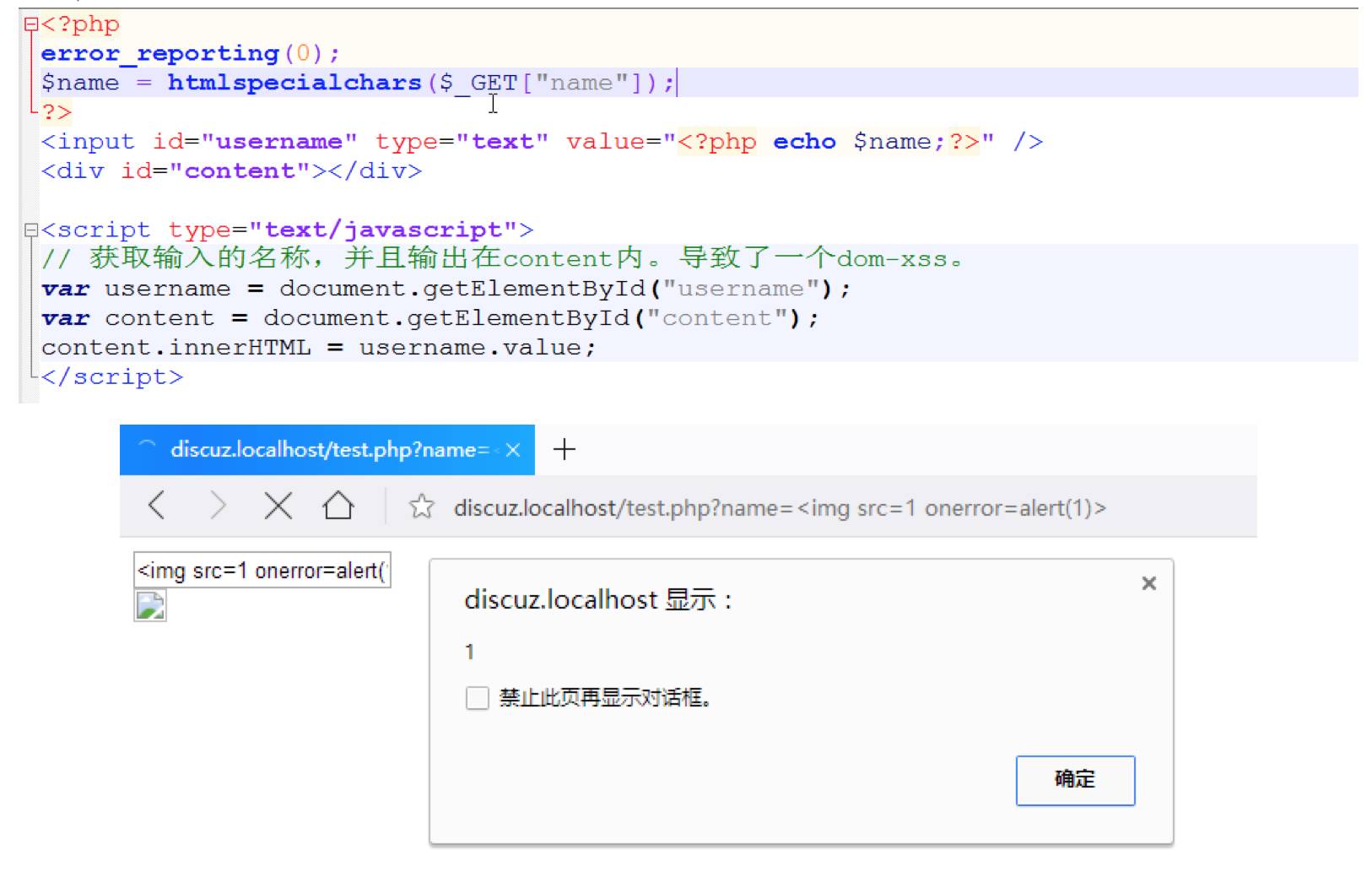Click the browser forward arrow
1372x888 pixels.
(218, 506)
